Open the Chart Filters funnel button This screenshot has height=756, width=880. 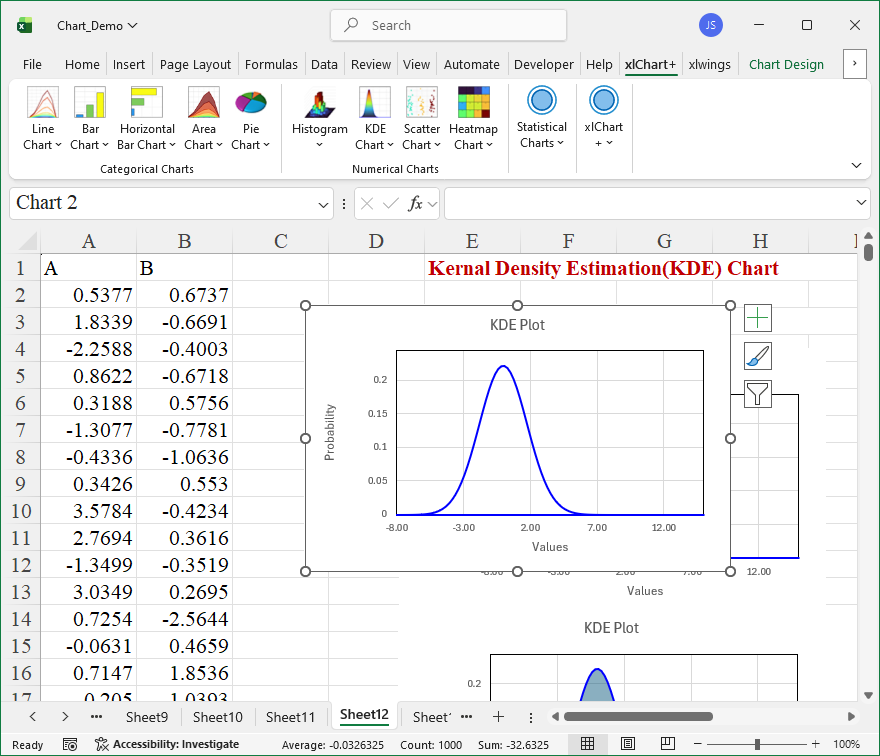click(758, 394)
